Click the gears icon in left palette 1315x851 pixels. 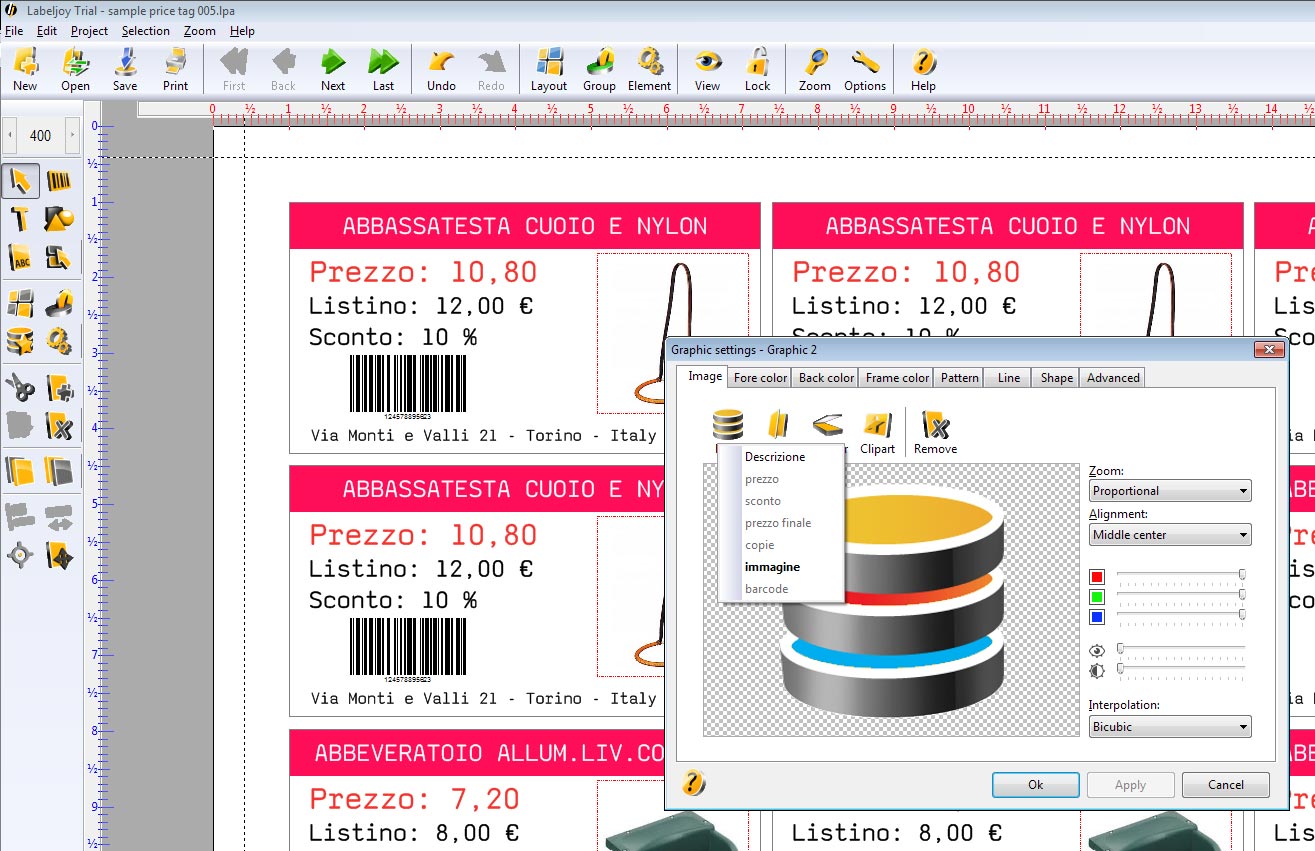tap(59, 341)
